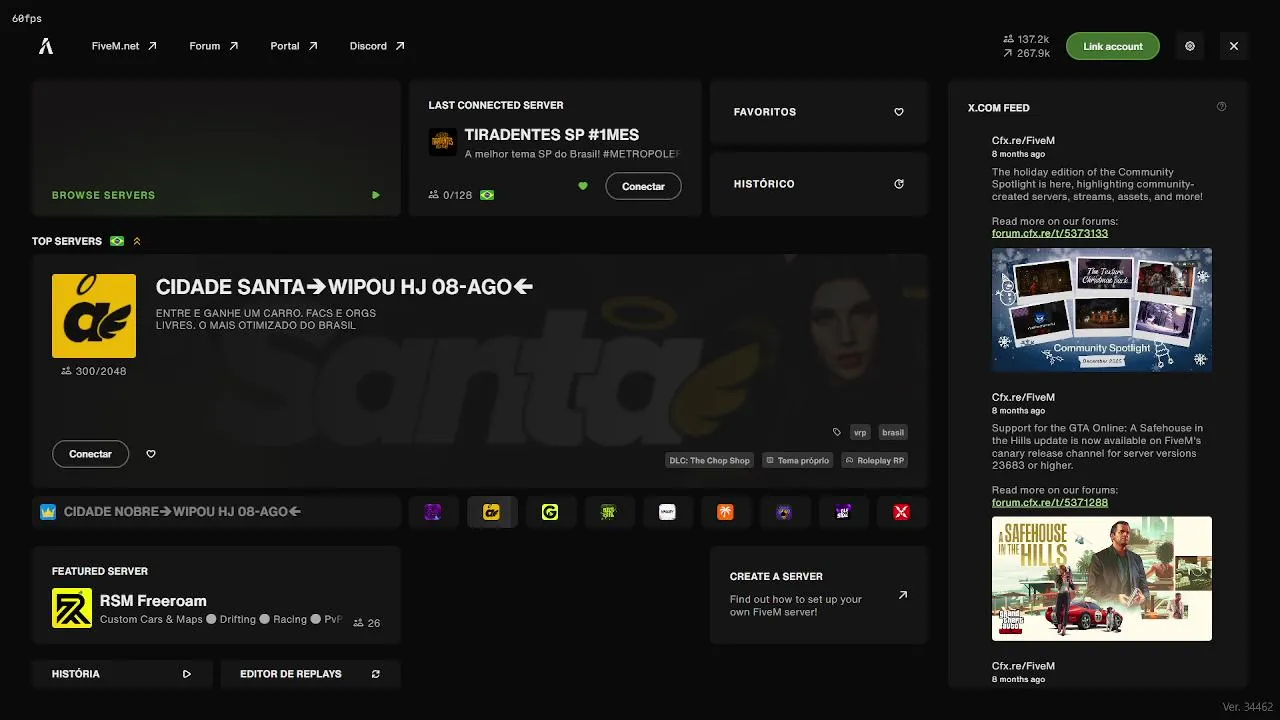Image resolution: width=1280 pixels, height=720 pixels.
Task: Click the Ver. 34462 version label
Action: 1247,707
